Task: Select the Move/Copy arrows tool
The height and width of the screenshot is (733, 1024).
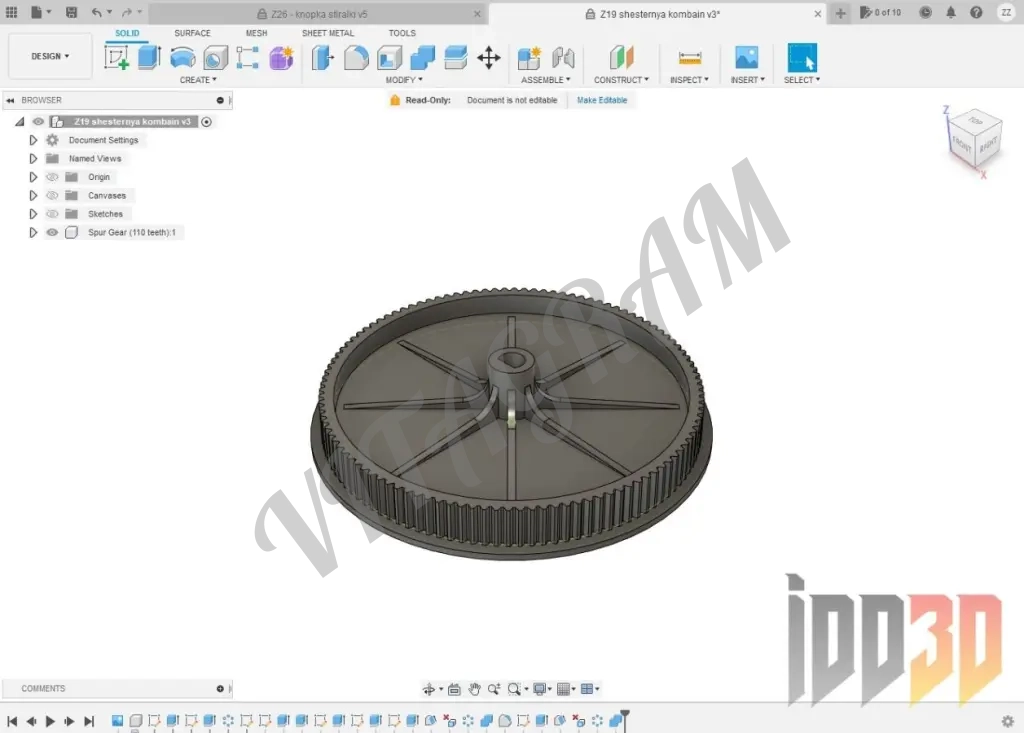Action: click(x=488, y=58)
